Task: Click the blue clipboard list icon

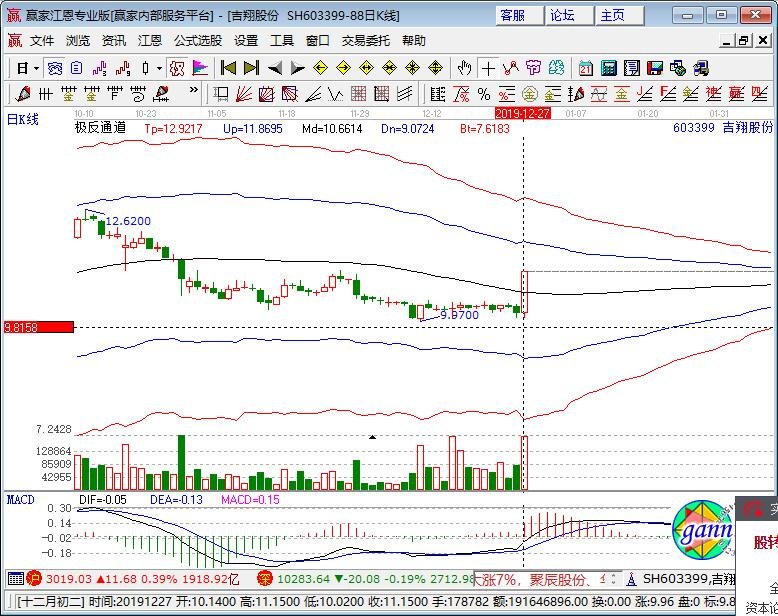Action: point(76,68)
